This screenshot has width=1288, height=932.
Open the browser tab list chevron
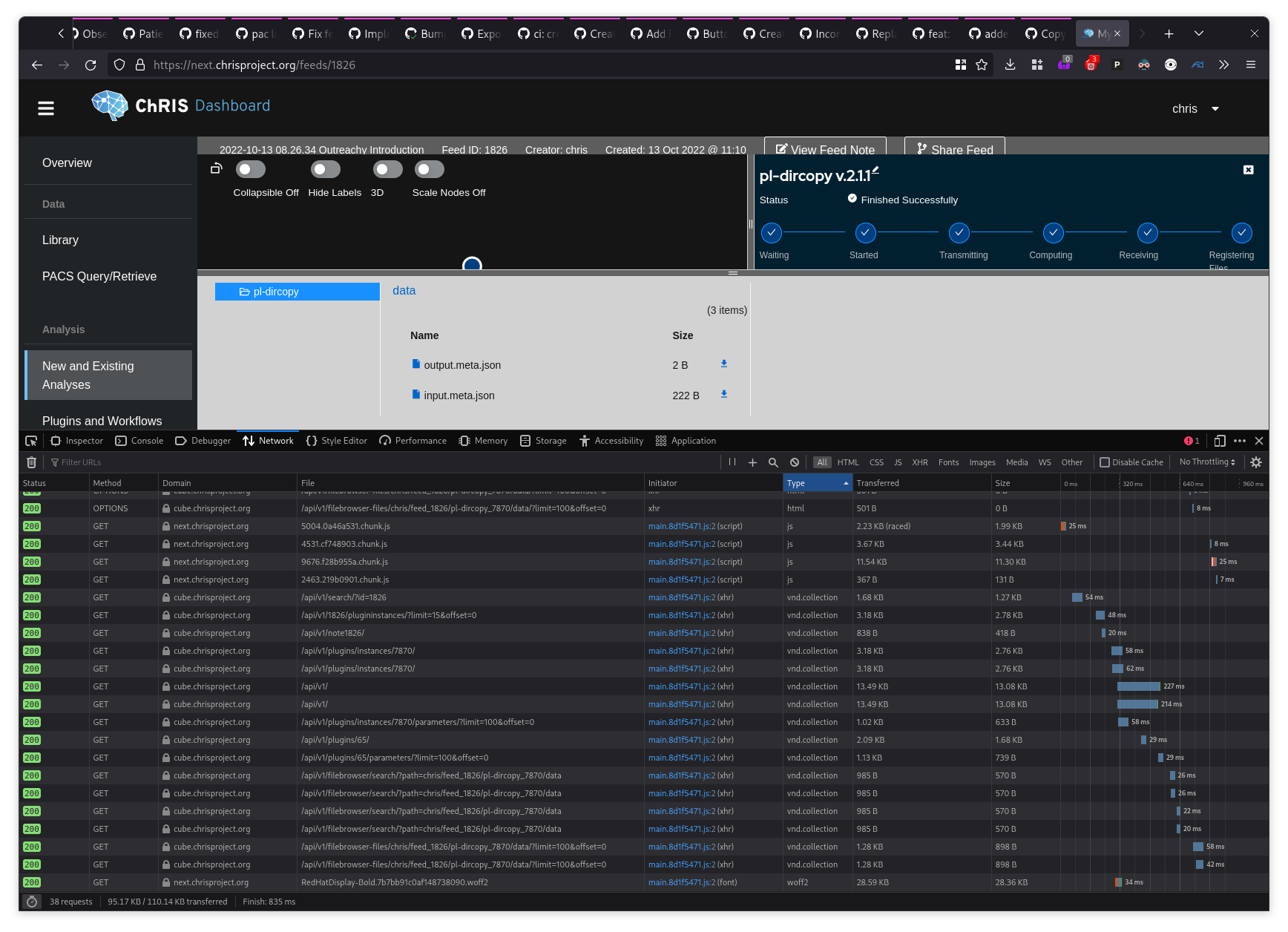pos(1198,33)
